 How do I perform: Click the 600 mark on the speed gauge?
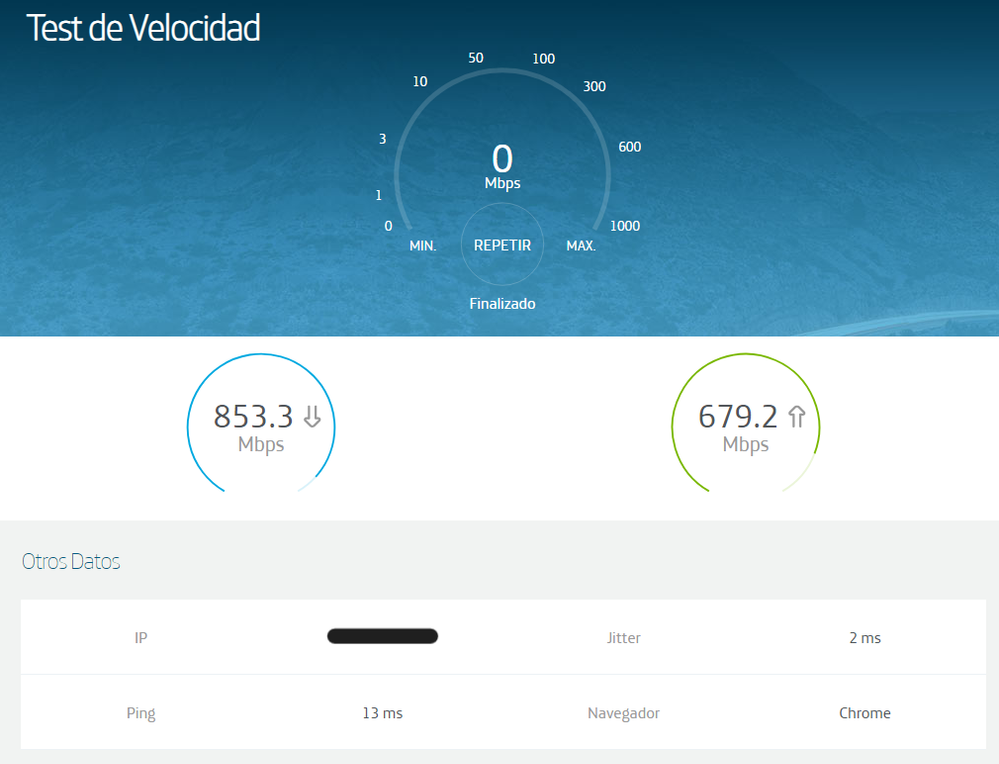click(629, 147)
